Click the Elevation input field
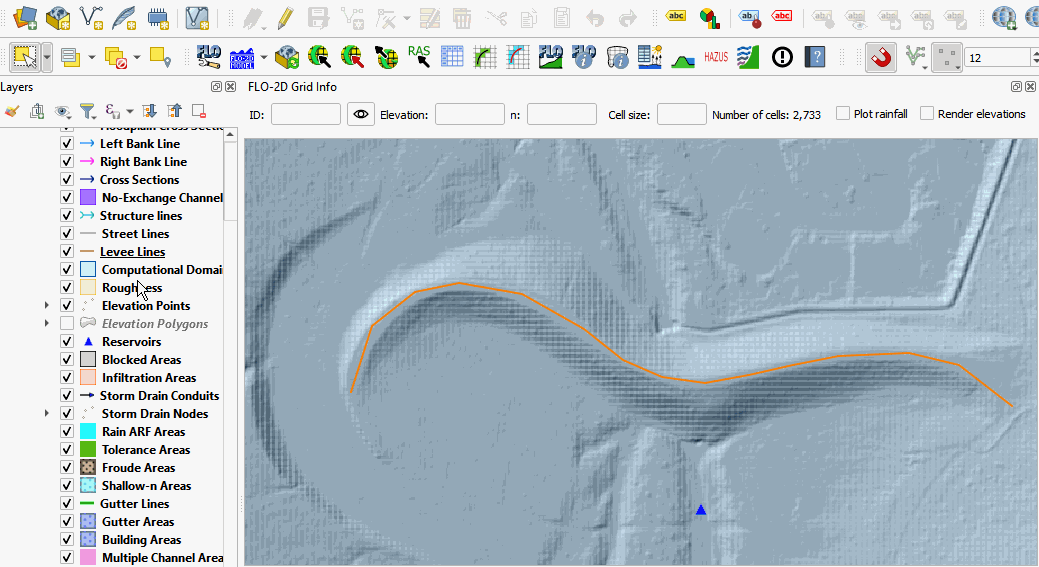 (x=469, y=115)
